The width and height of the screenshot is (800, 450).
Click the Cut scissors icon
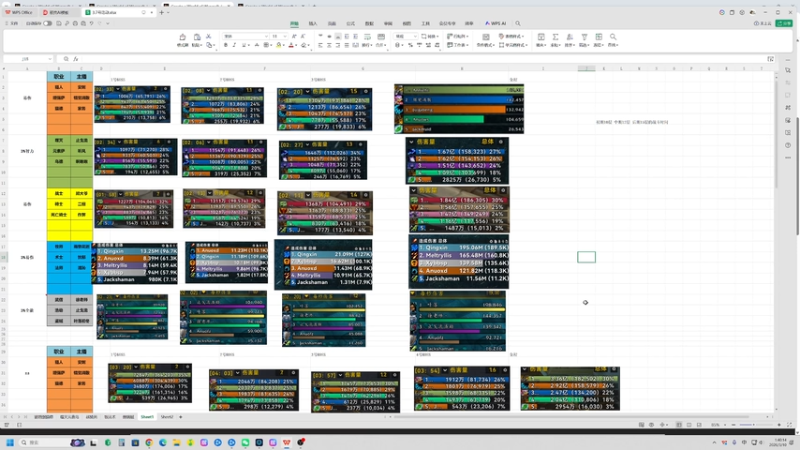coord(209,37)
